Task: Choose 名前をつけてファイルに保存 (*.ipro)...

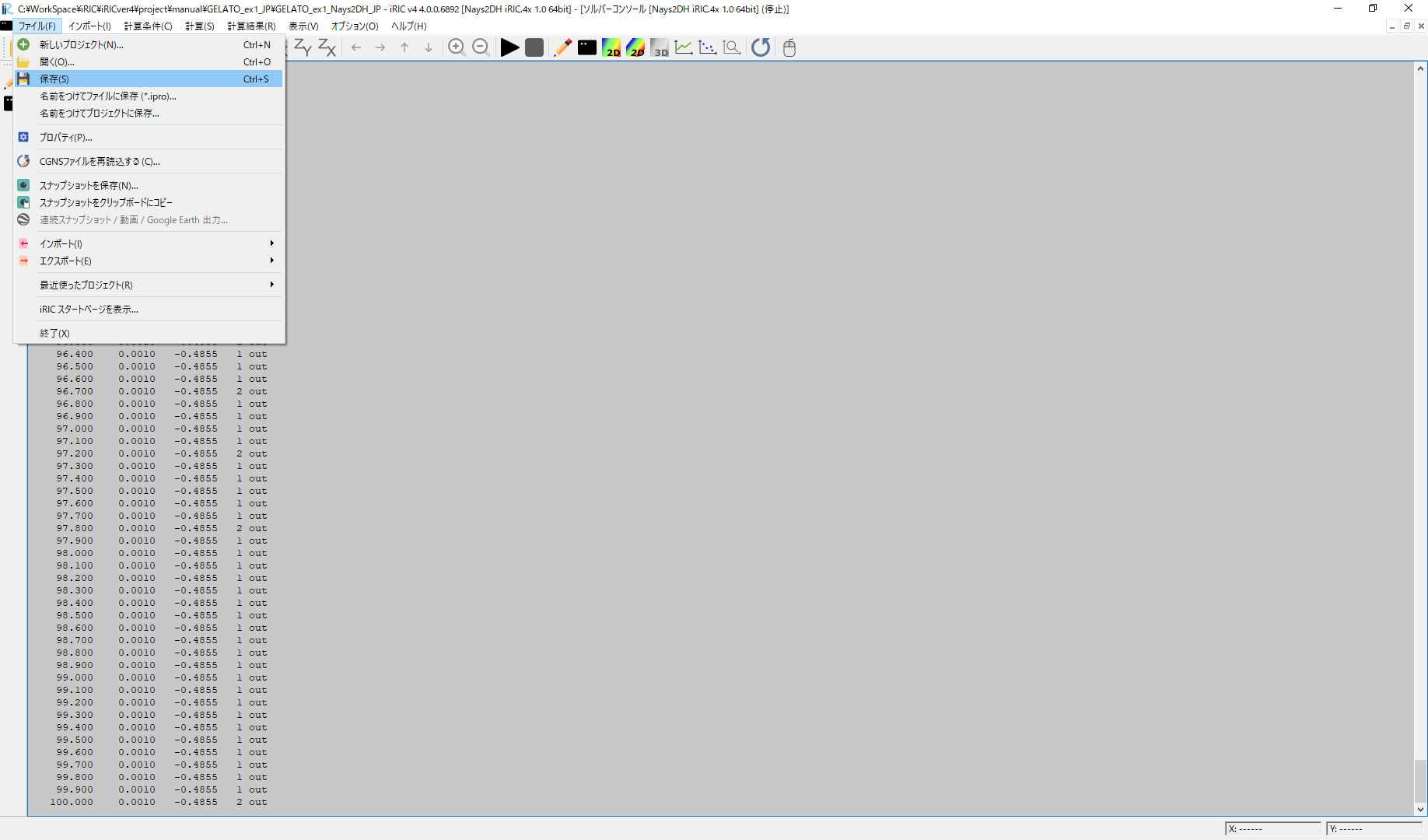Action: (149, 96)
